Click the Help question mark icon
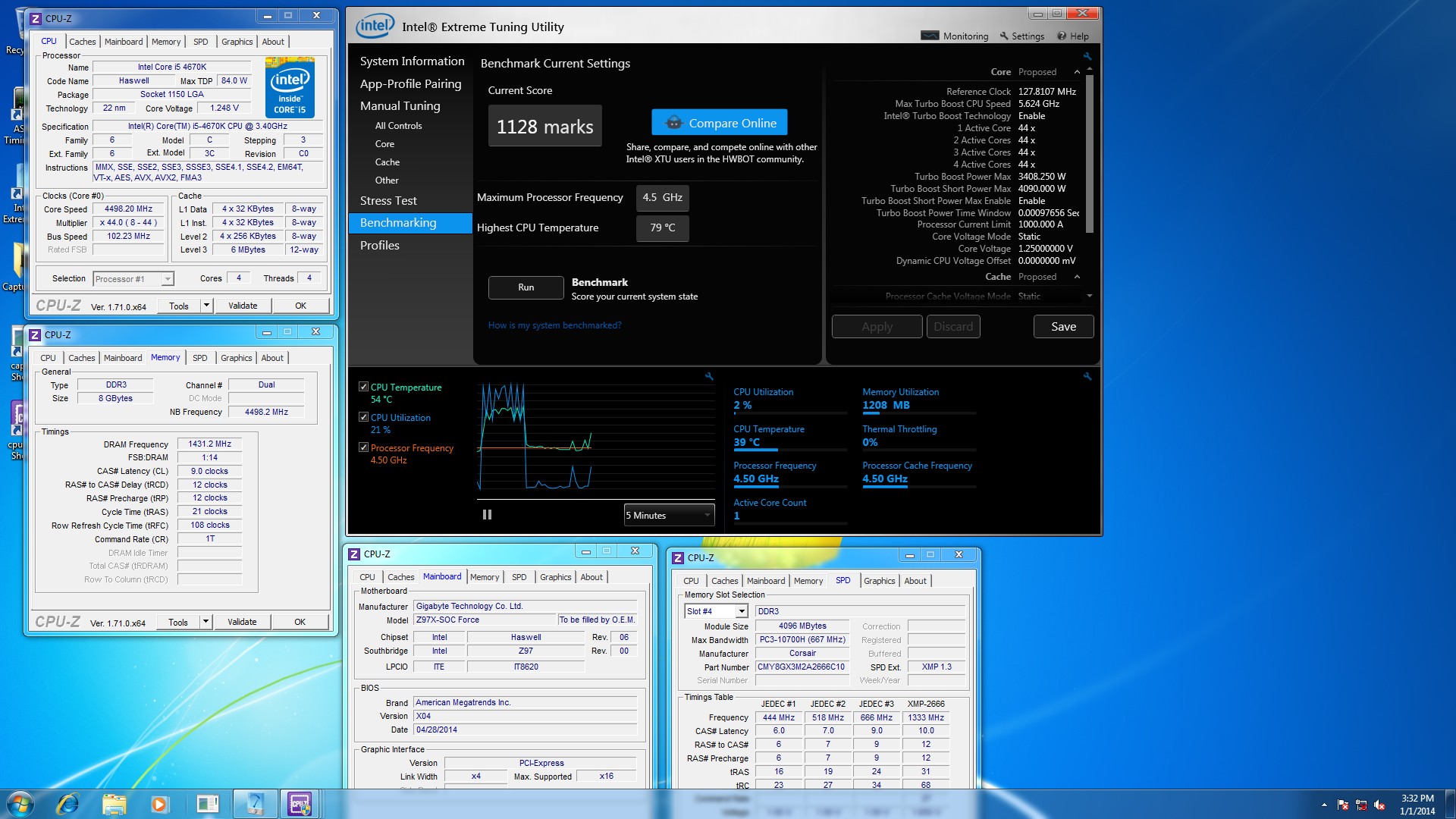 point(1062,36)
